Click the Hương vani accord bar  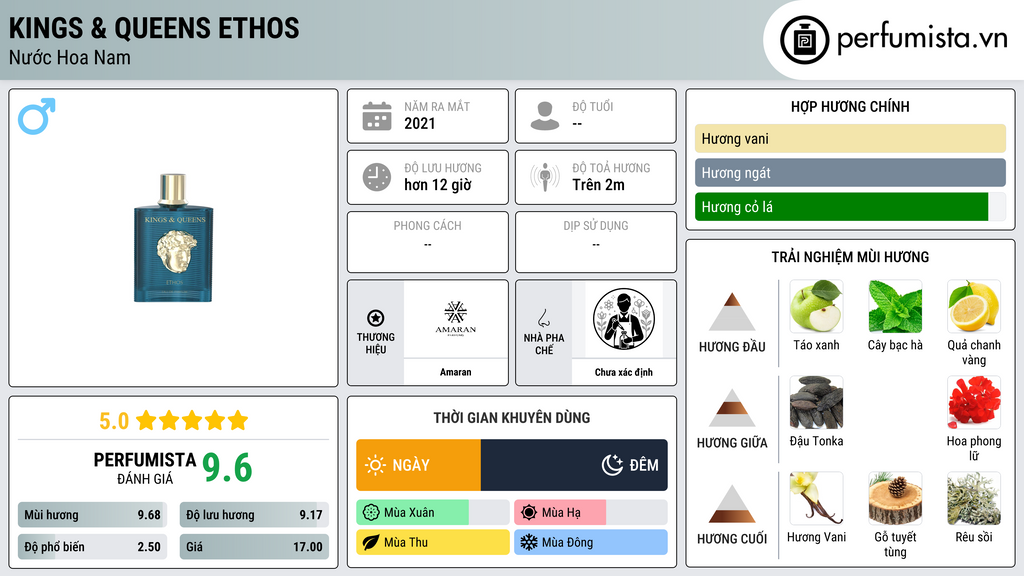850,138
